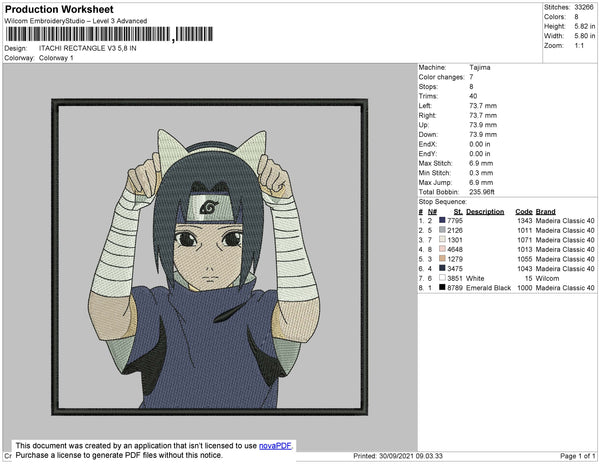
Task: Click the Trims value '40'
Action: click(473, 96)
